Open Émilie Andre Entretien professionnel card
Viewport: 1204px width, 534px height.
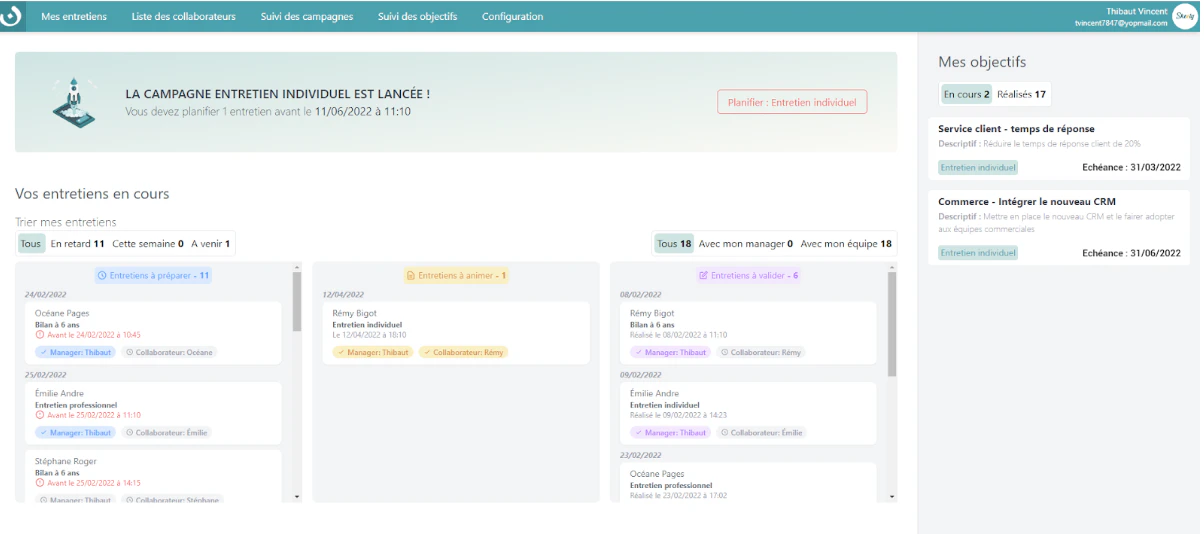click(153, 412)
